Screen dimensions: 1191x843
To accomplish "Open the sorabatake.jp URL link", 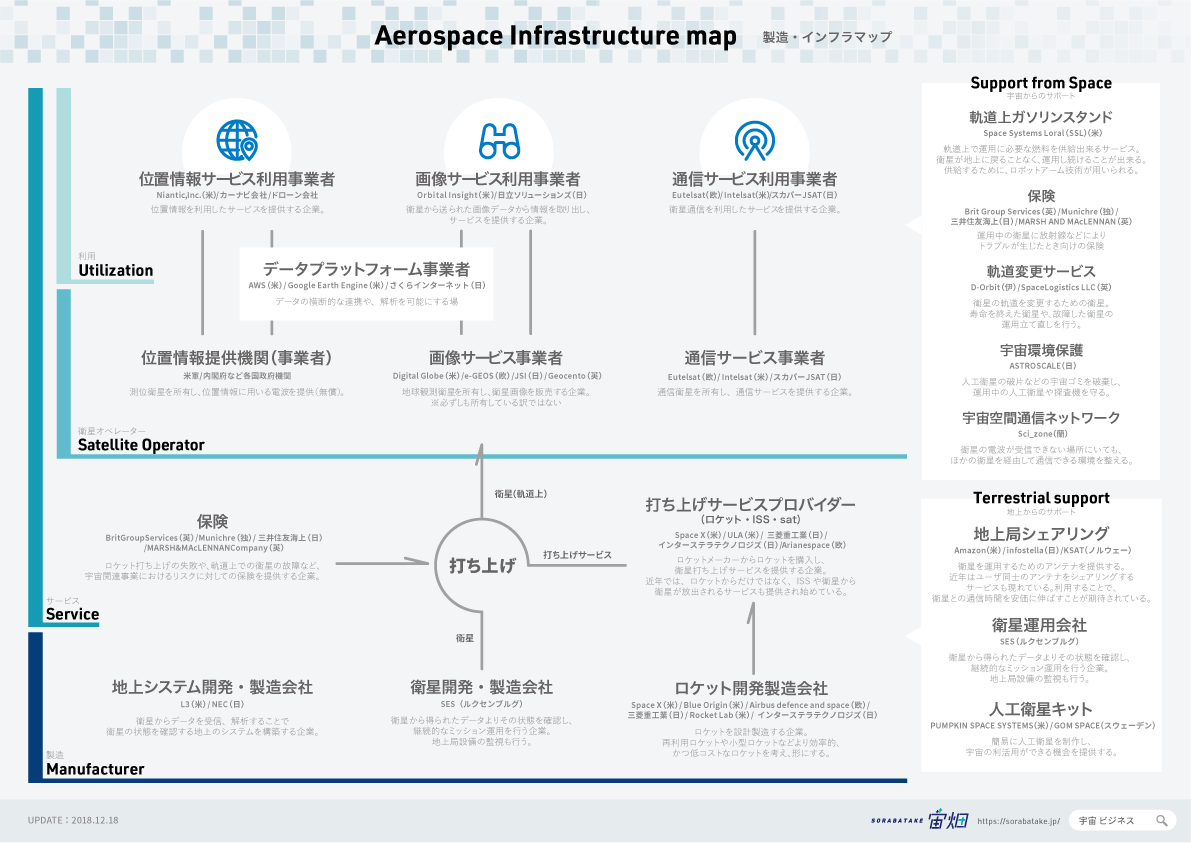I will (x=1018, y=821).
